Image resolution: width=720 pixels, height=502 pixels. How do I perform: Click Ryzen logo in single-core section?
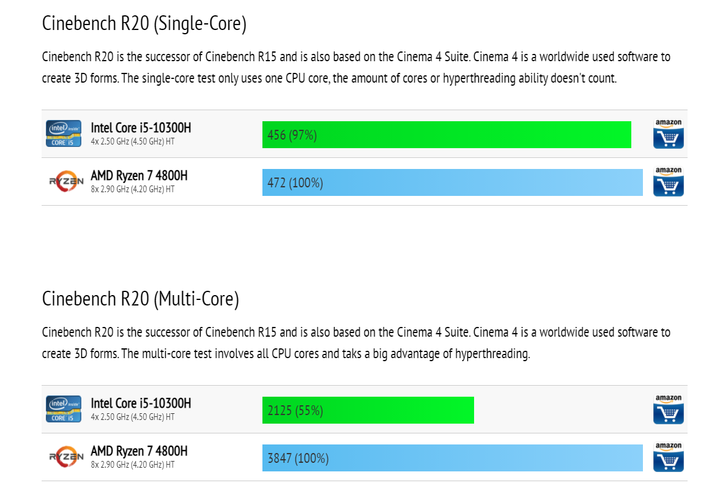tap(66, 181)
